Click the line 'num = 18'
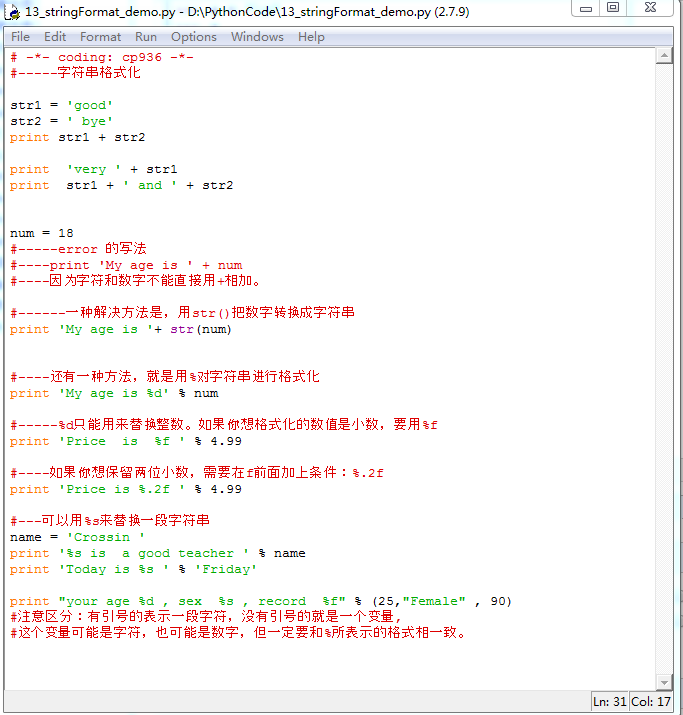This screenshot has height=715, width=683. click(41, 233)
